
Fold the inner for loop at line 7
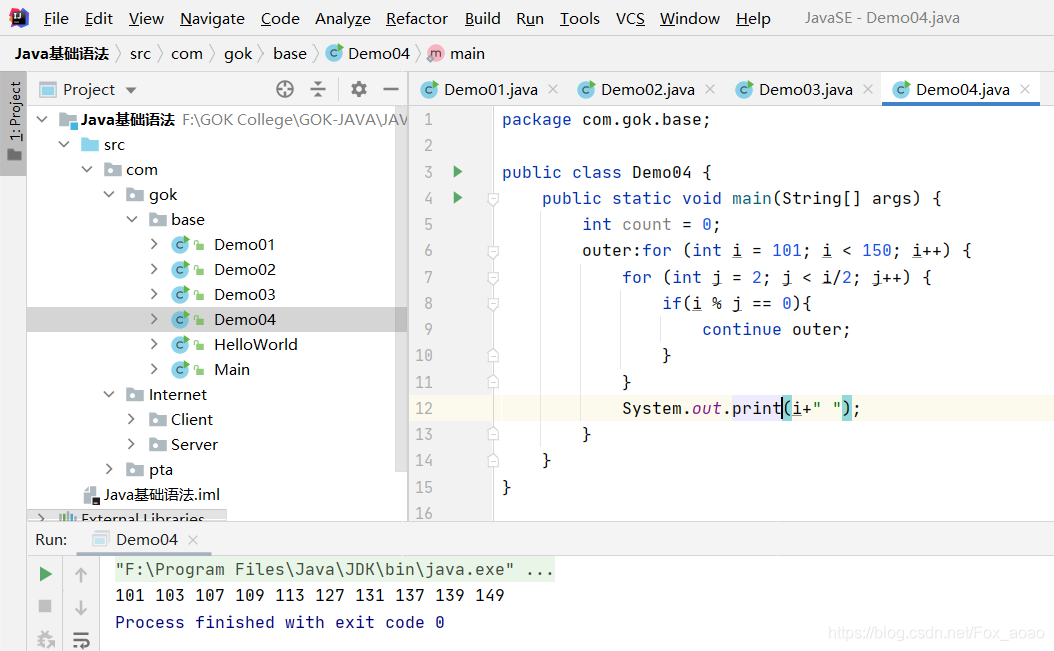[x=493, y=277]
